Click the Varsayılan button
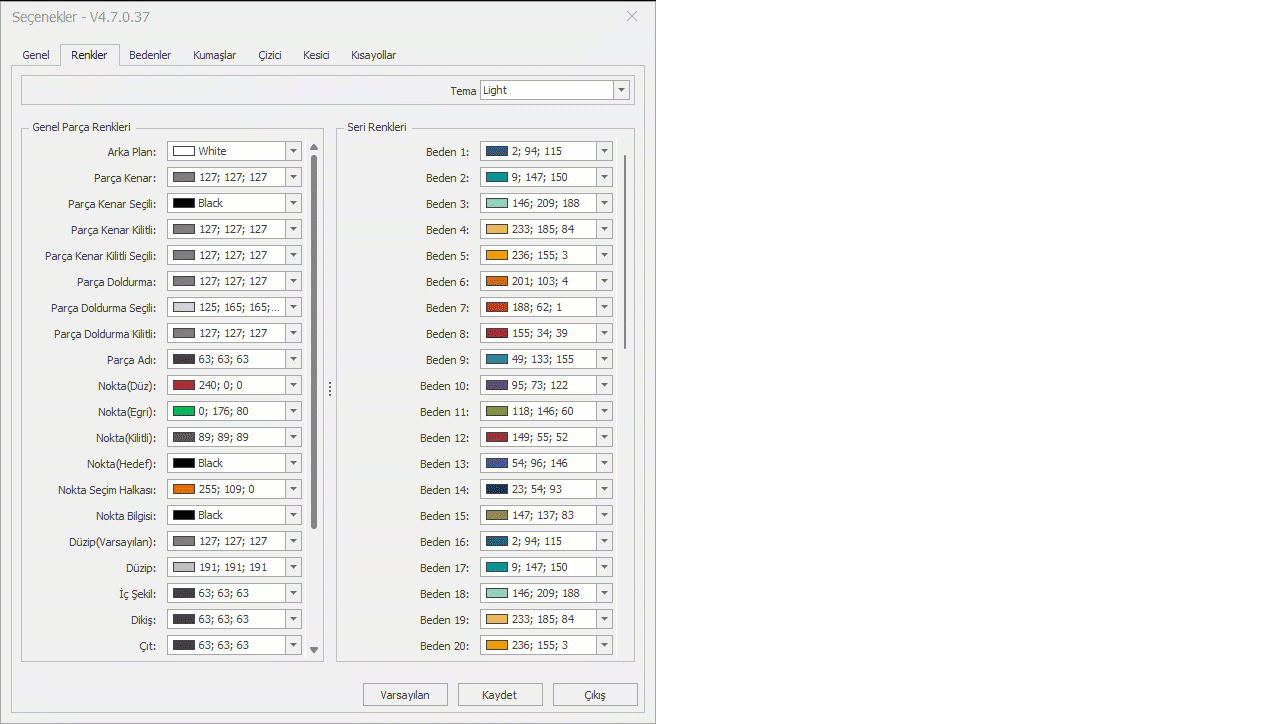Viewport: 1270px width, 724px height. coord(405,695)
